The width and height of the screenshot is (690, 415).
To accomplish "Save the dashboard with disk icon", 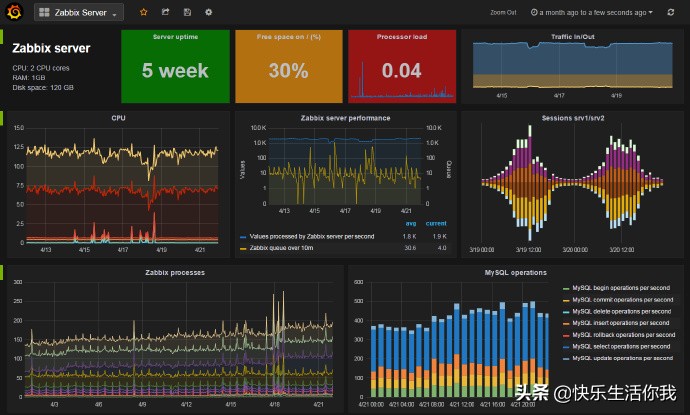I will click(187, 12).
